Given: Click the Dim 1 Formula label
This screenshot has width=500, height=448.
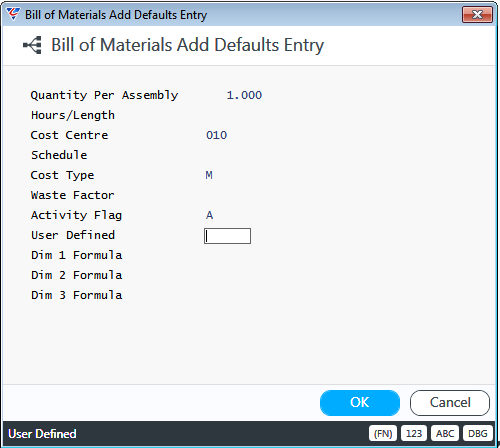Looking at the screenshot, I should tap(77, 255).
